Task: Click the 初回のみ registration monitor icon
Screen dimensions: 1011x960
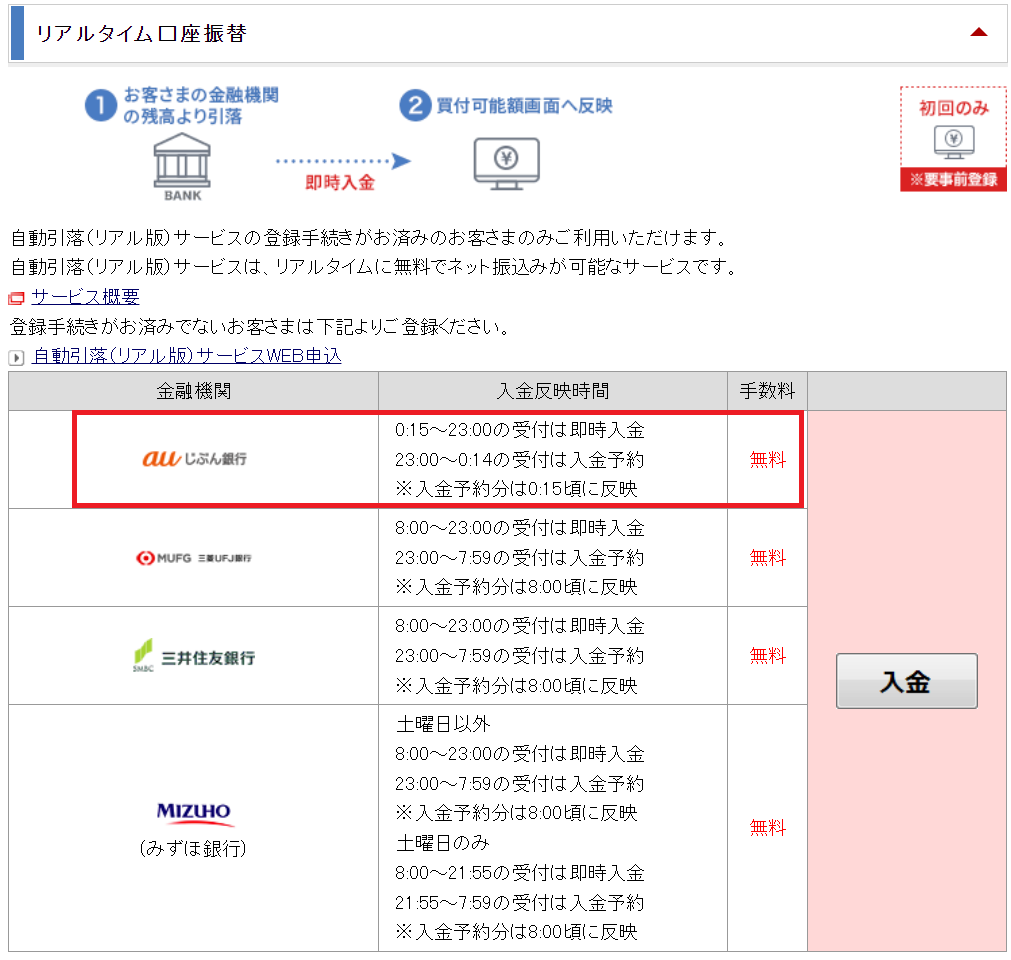Action: point(953,142)
